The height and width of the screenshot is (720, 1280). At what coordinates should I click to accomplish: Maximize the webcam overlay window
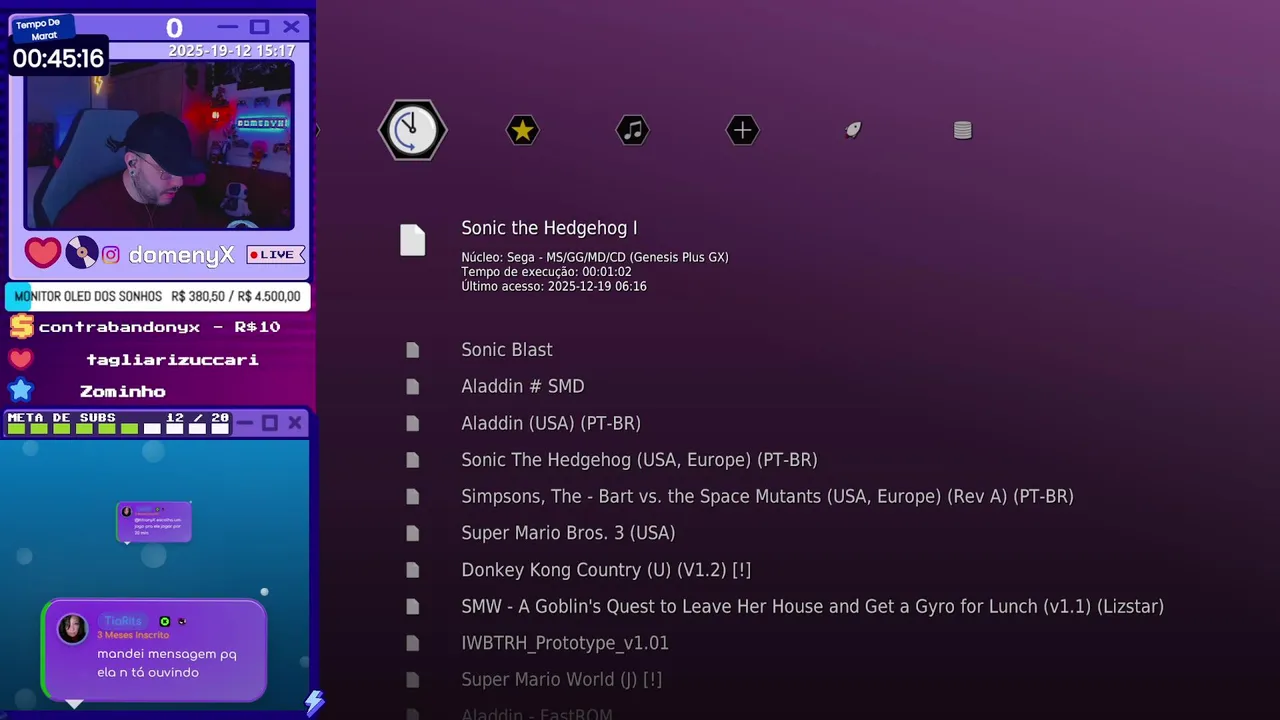259,27
